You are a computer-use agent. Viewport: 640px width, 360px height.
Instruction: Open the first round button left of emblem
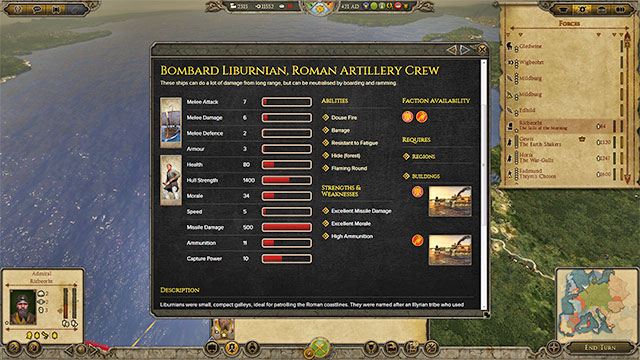point(211,348)
